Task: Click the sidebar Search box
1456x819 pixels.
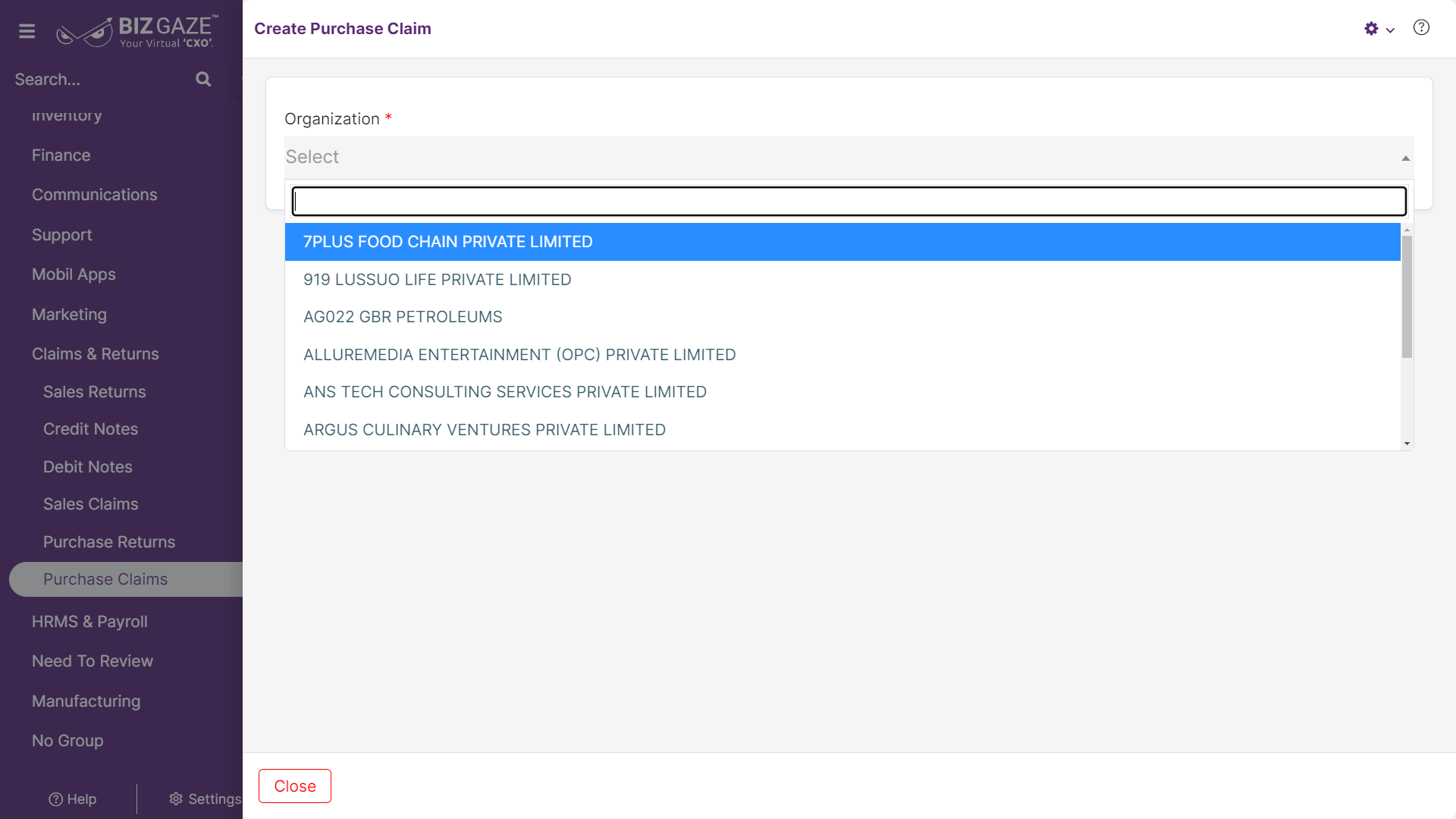Action: (x=102, y=80)
